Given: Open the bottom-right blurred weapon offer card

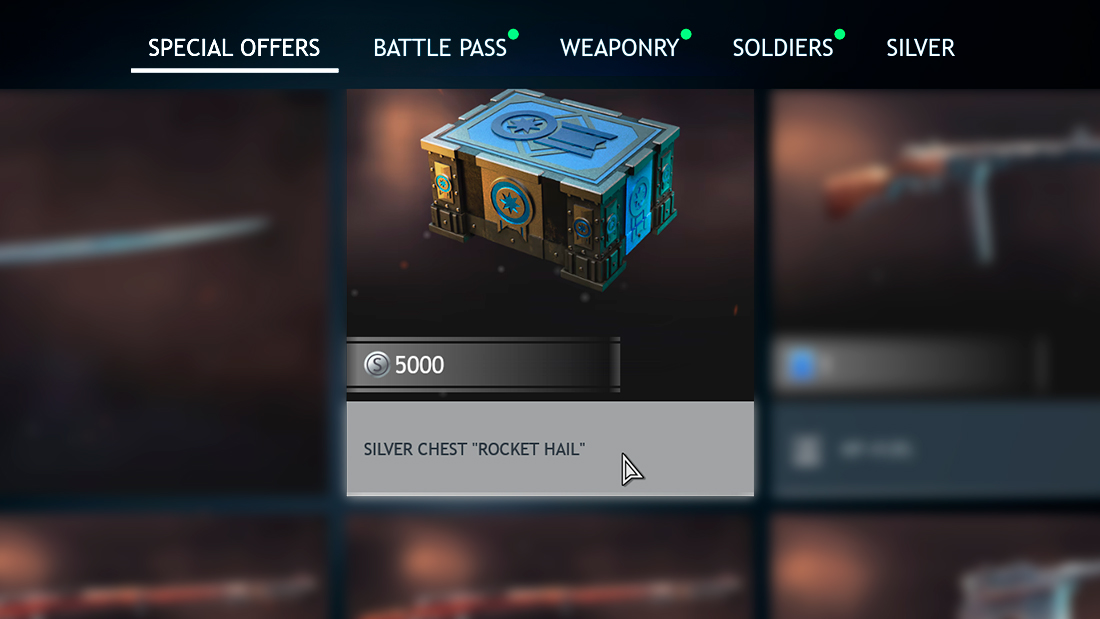Looking at the screenshot, I should 934,567.
